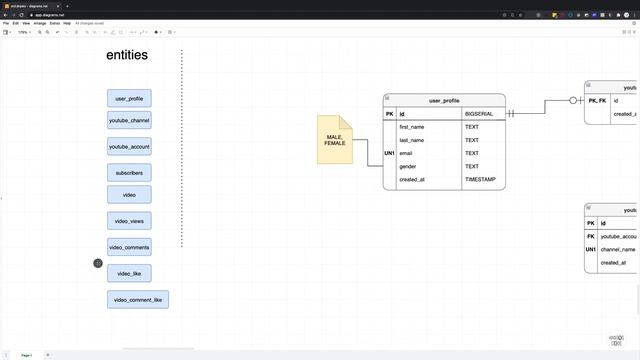Select the subscribers entity box
Screen dimensions: 640x360
tap(129, 173)
